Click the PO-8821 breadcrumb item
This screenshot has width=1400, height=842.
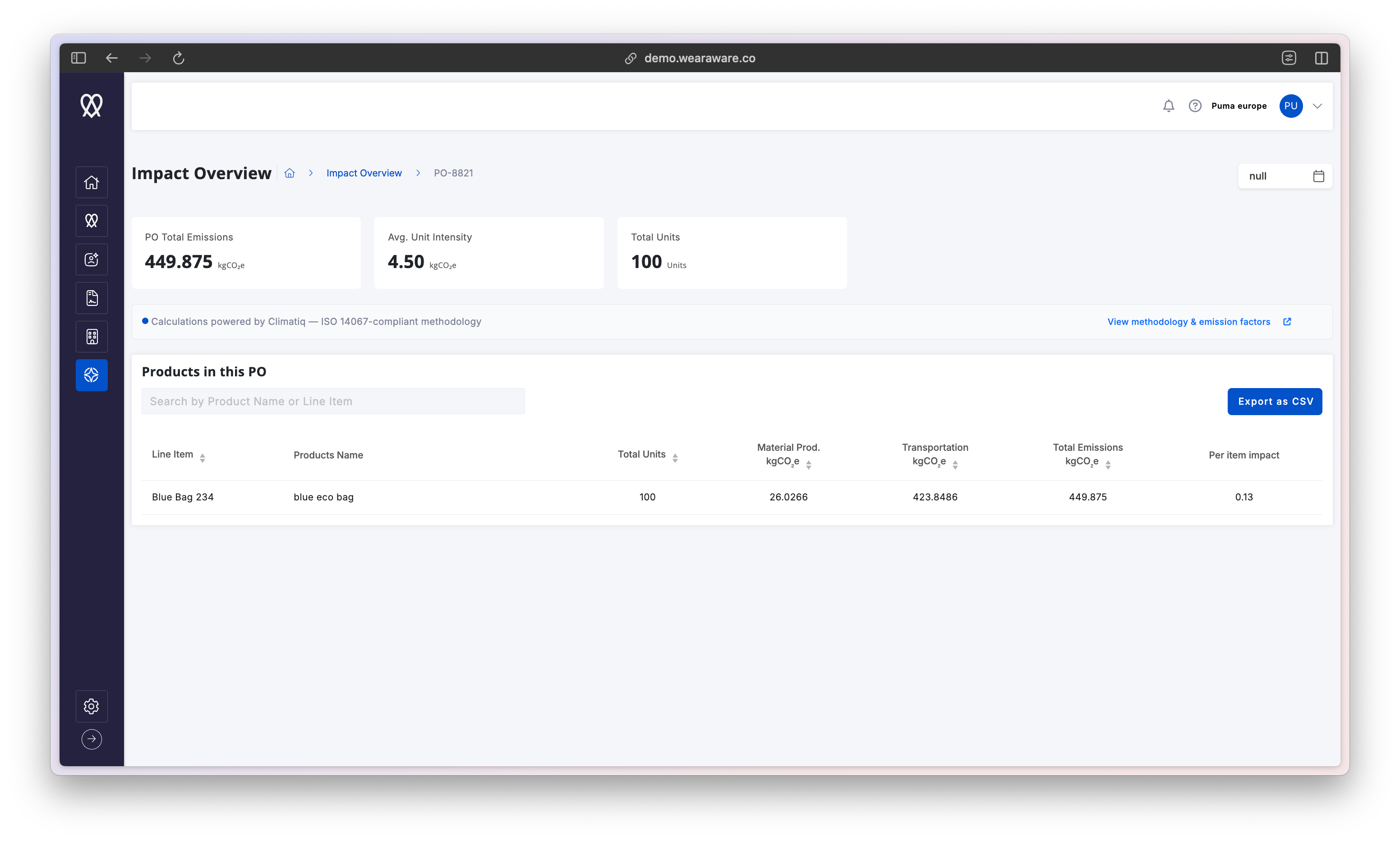453,173
